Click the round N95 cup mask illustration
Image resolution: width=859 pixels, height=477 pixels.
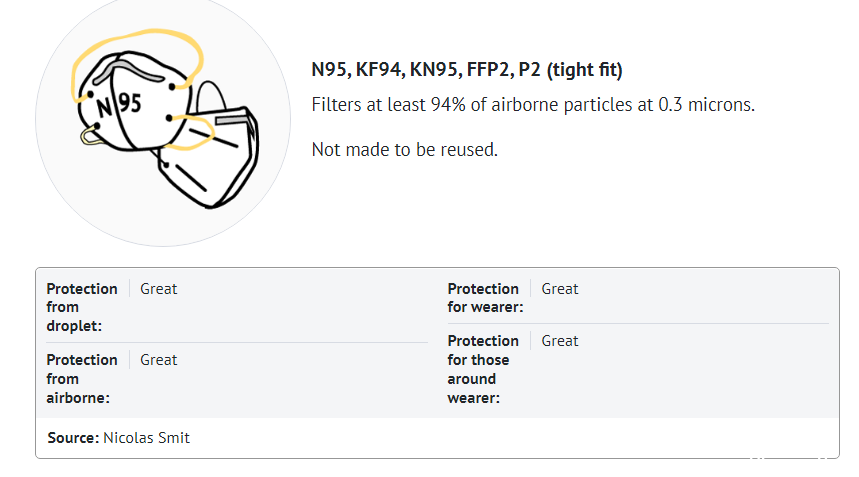tap(133, 101)
